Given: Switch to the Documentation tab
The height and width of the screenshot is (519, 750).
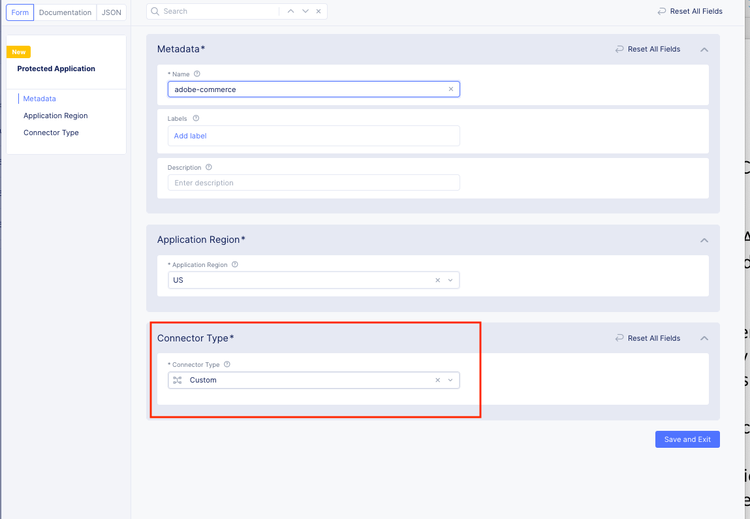Looking at the screenshot, I should coord(66,12).
